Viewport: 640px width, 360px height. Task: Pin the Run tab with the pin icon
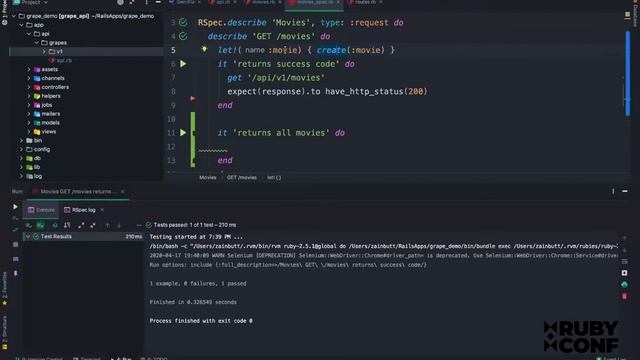(x=16, y=273)
